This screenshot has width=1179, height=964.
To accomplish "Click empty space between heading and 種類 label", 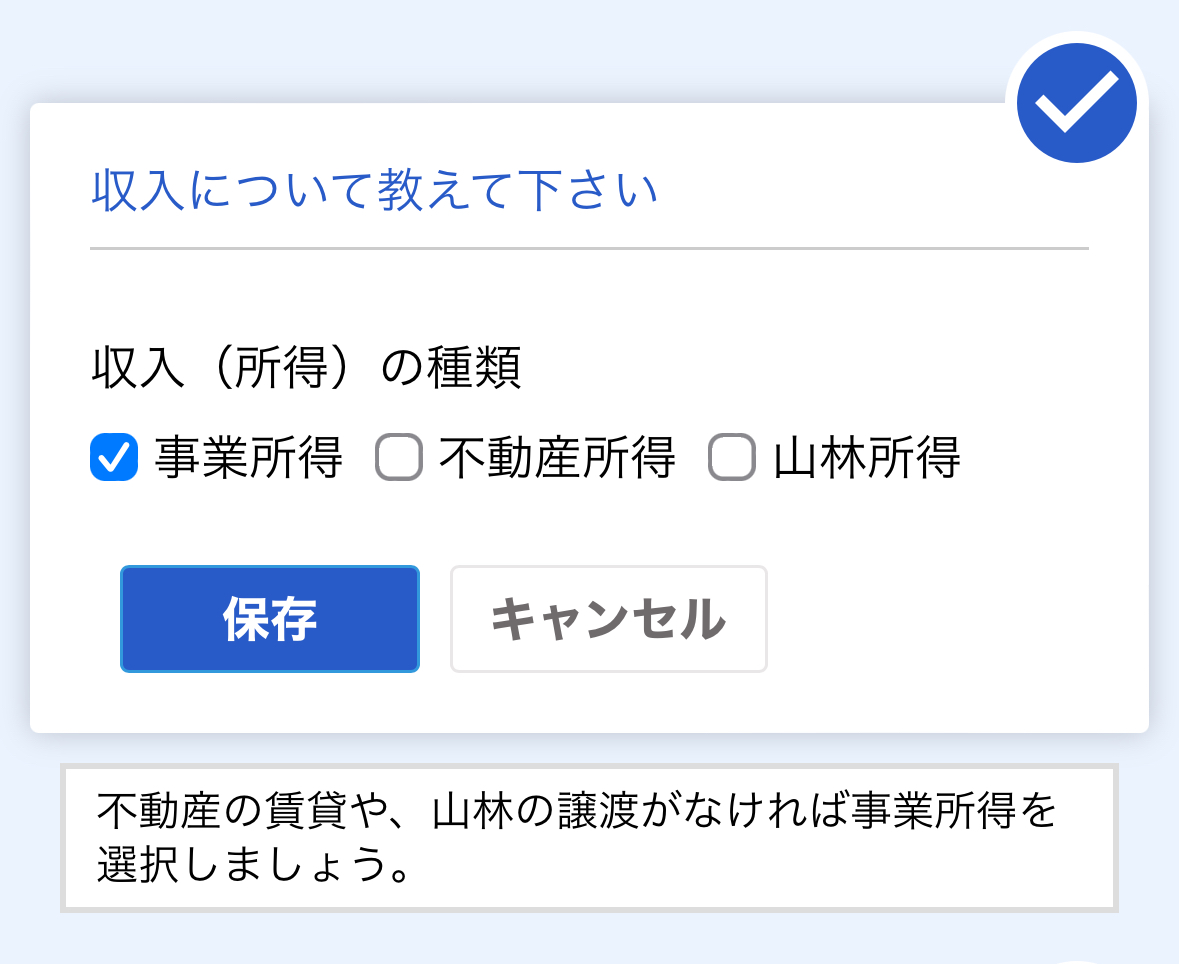I will pyautogui.click(x=590, y=296).
